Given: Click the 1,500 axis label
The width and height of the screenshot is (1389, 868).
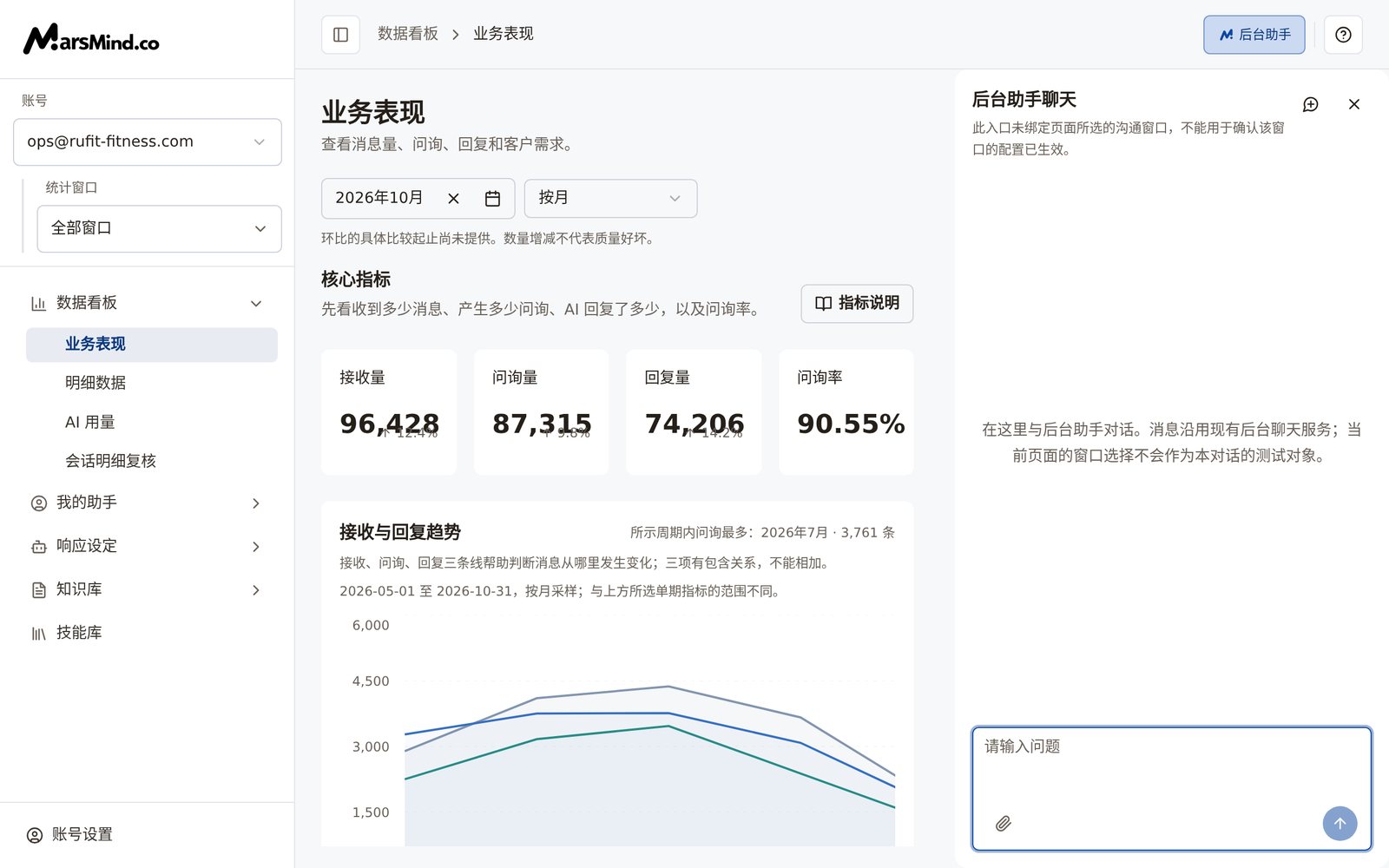Looking at the screenshot, I should 371,812.
